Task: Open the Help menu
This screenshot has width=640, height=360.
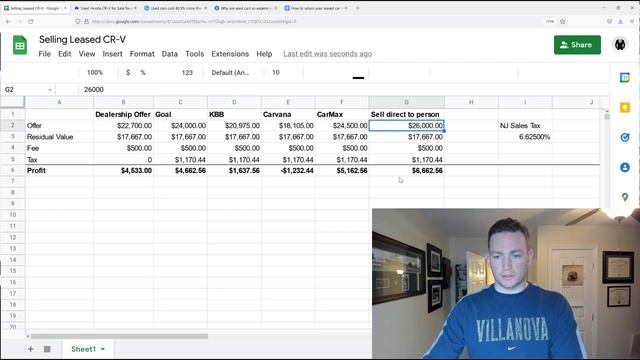Action: (264, 54)
